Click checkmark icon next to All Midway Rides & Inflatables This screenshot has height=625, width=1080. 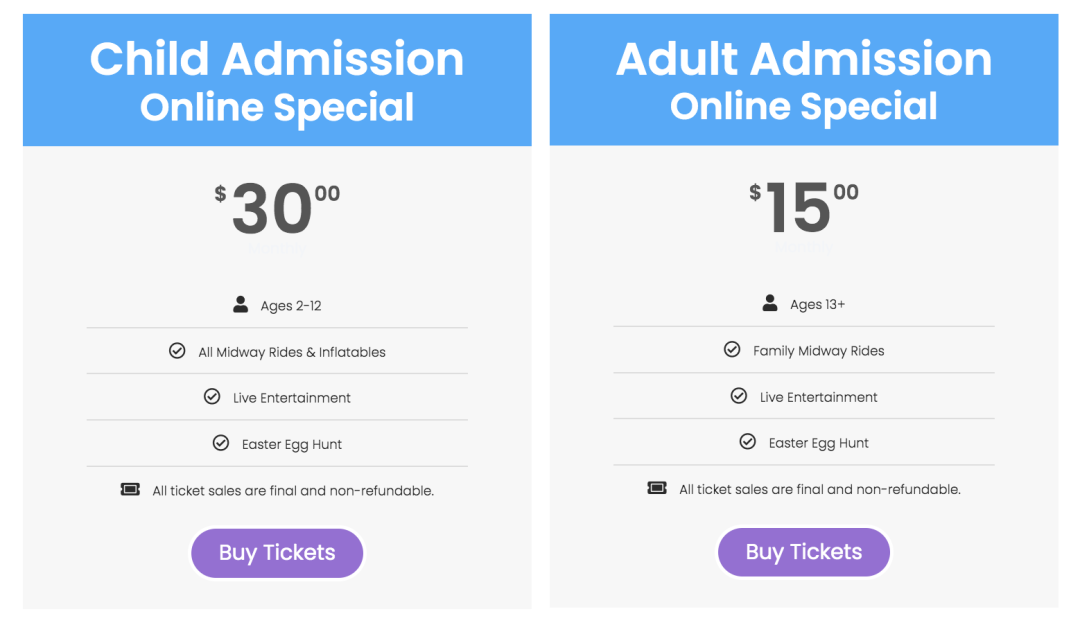(177, 351)
